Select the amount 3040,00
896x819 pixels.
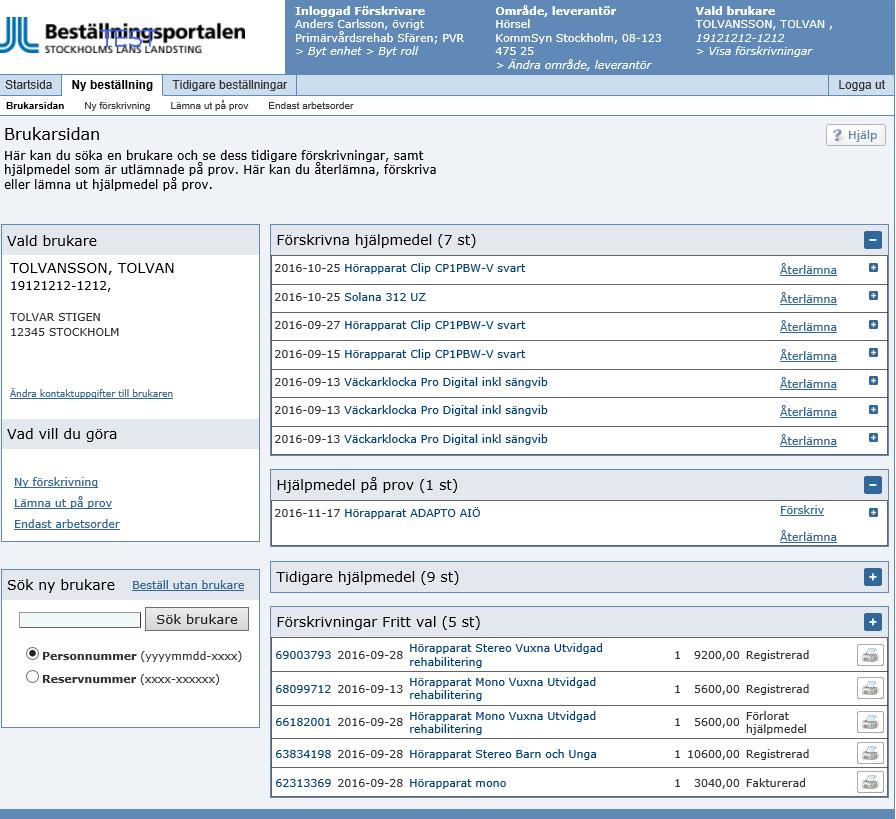pos(717,784)
